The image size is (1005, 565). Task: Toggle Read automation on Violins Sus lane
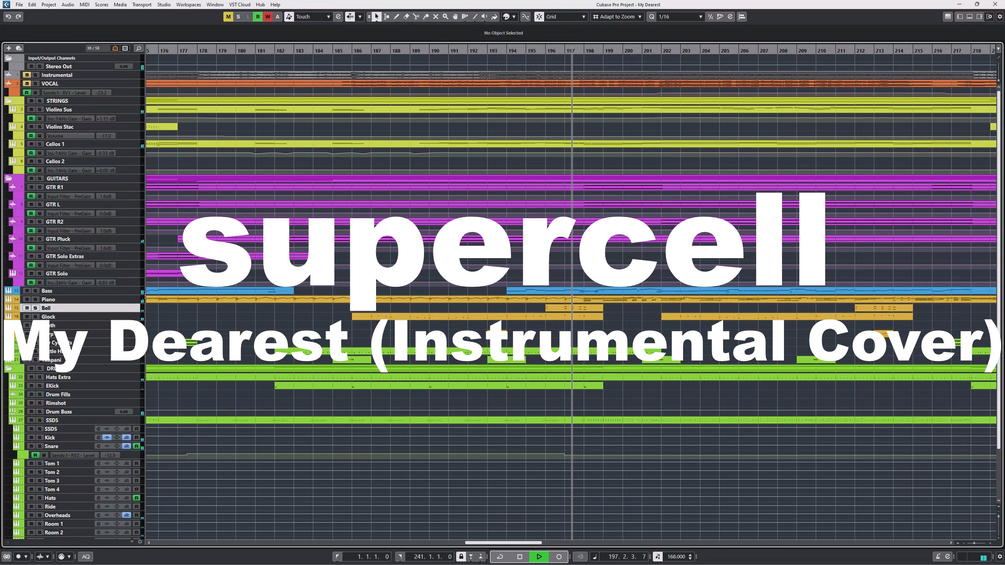31,118
